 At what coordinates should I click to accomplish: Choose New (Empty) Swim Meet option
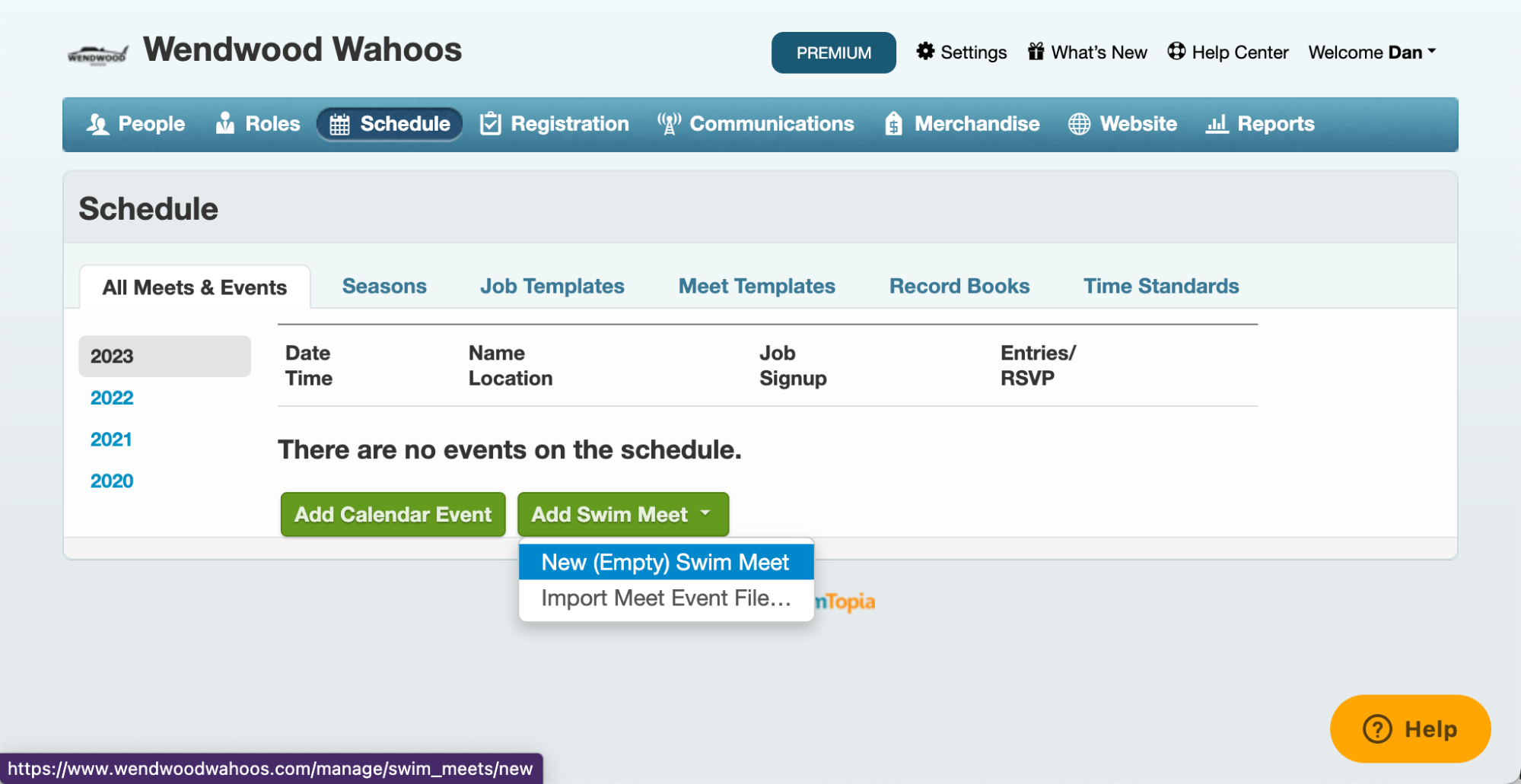point(665,563)
